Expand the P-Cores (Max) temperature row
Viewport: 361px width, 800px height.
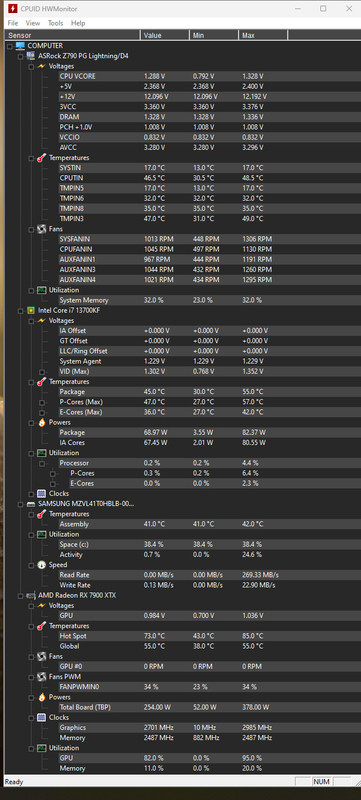(41, 403)
